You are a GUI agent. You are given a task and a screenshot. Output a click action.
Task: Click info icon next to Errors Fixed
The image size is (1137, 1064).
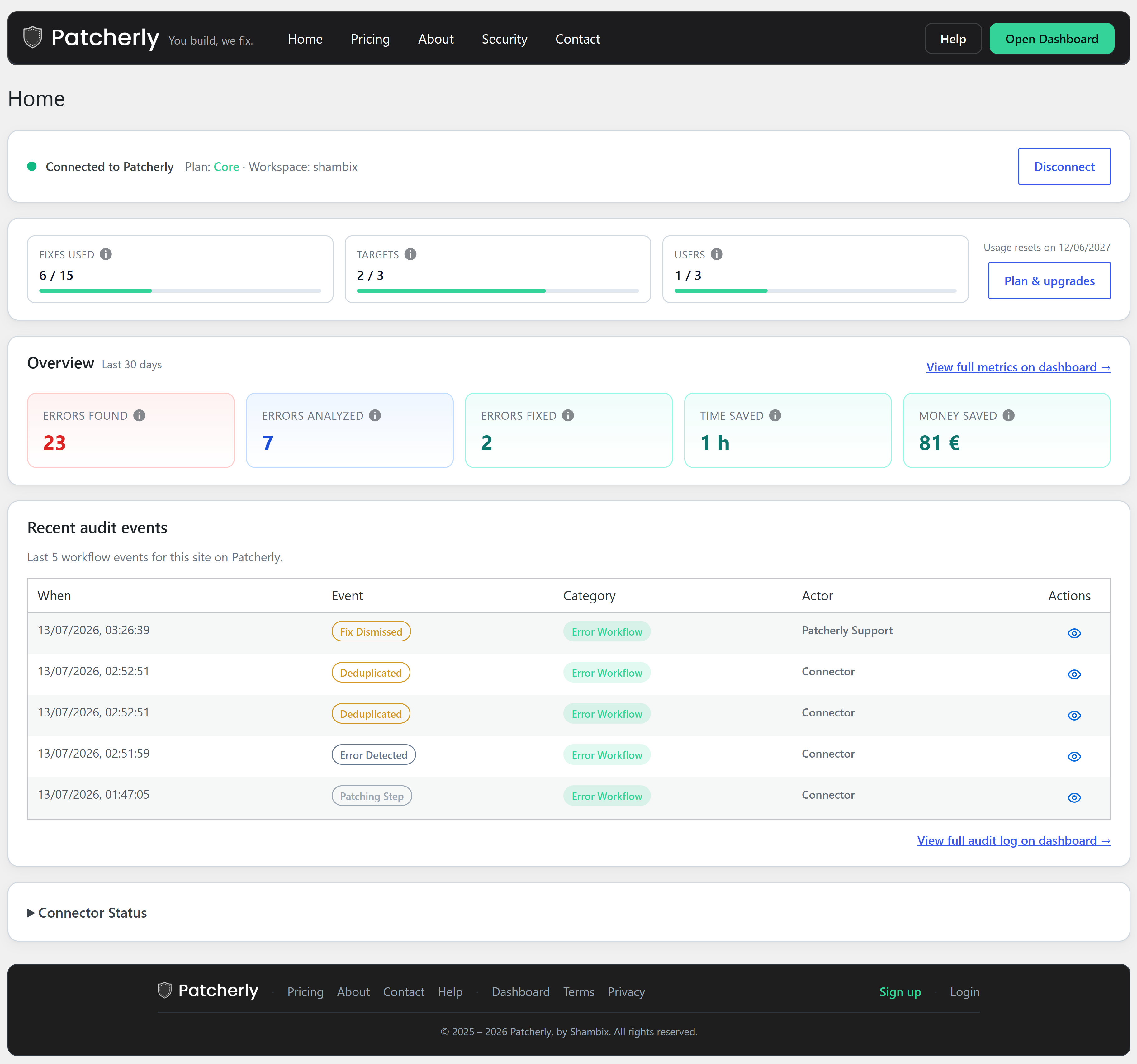click(568, 415)
